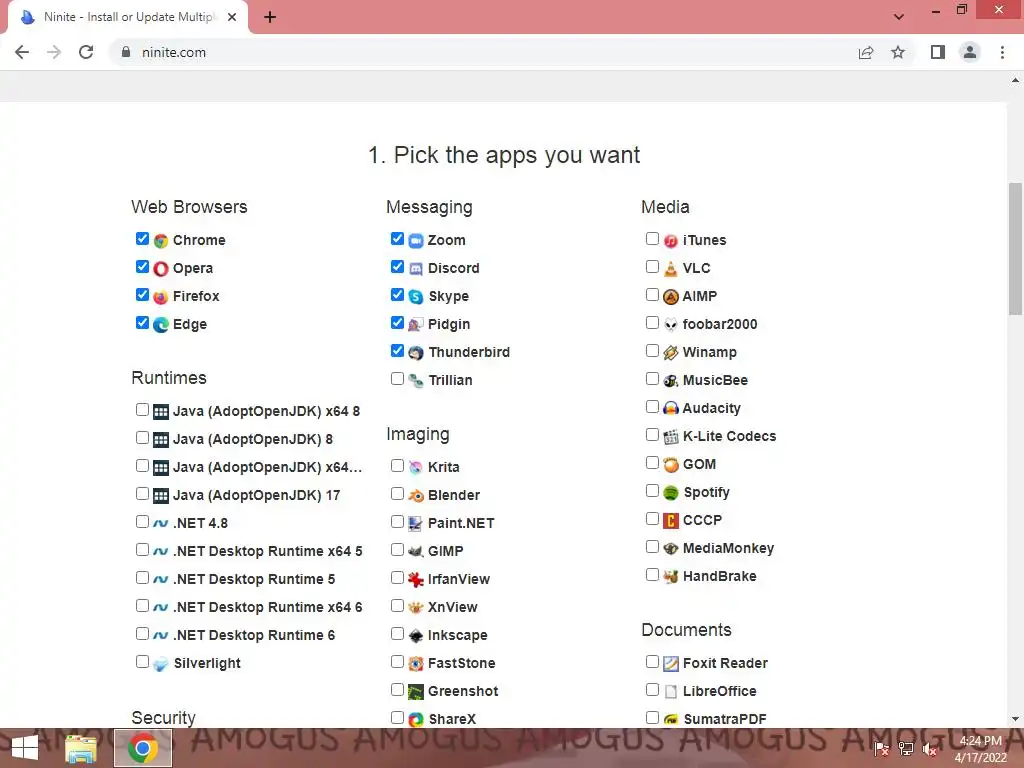This screenshot has width=1024, height=768.
Task: Share this page from the address bar
Action: coord(866,52)
